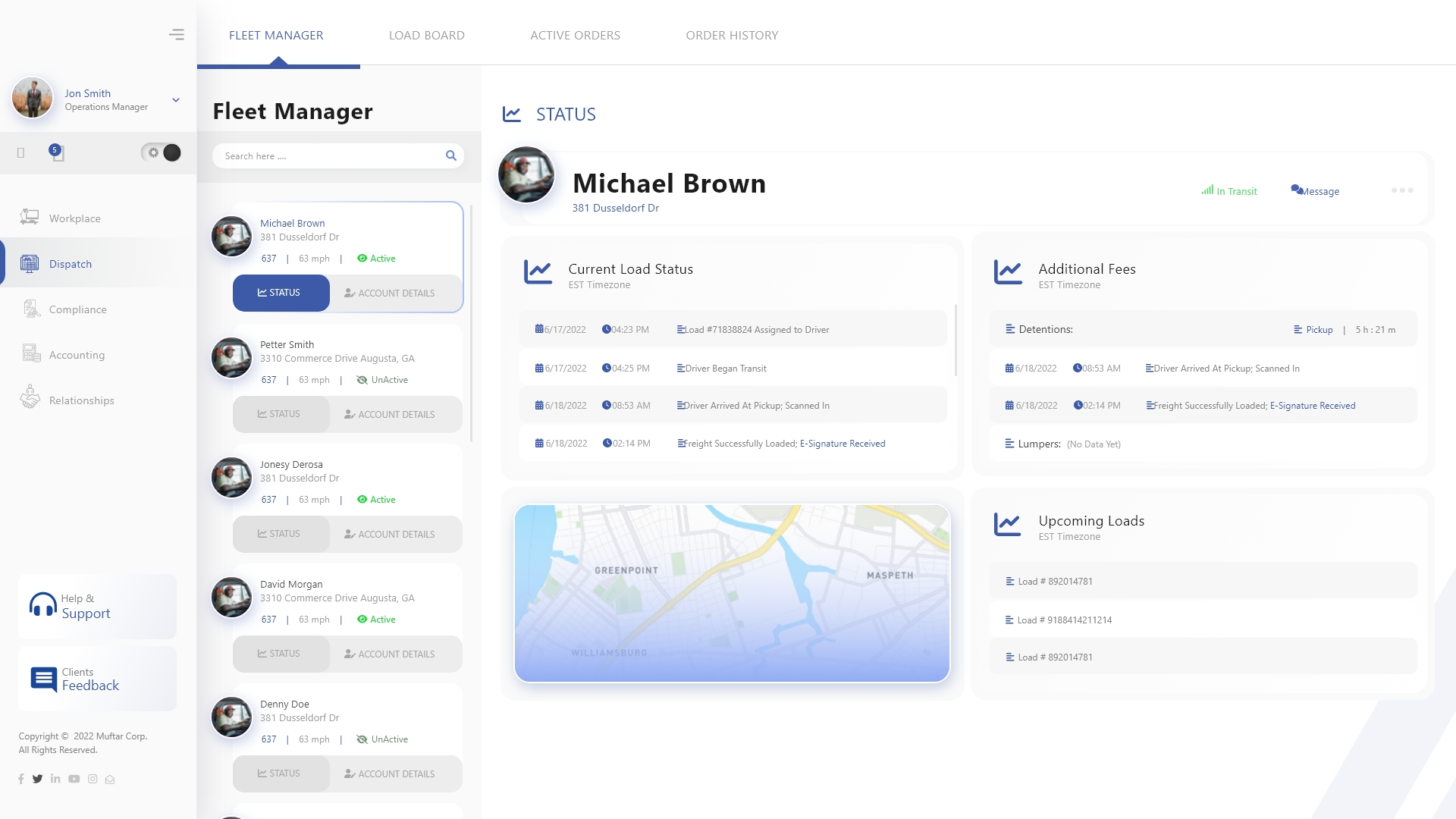Open Workplace in sidebar
This screenshot has height=819, width=1456.
74,218
